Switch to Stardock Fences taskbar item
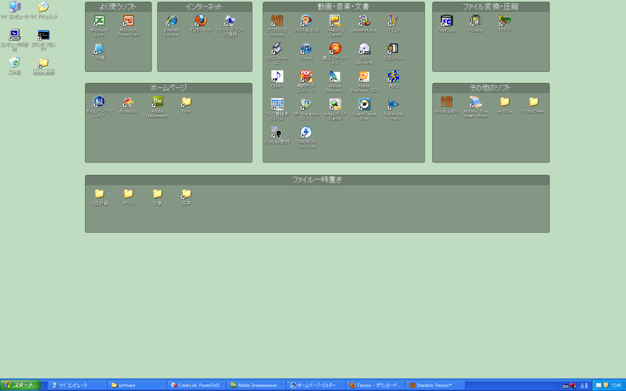626x391 pixels. coord(435,385)
